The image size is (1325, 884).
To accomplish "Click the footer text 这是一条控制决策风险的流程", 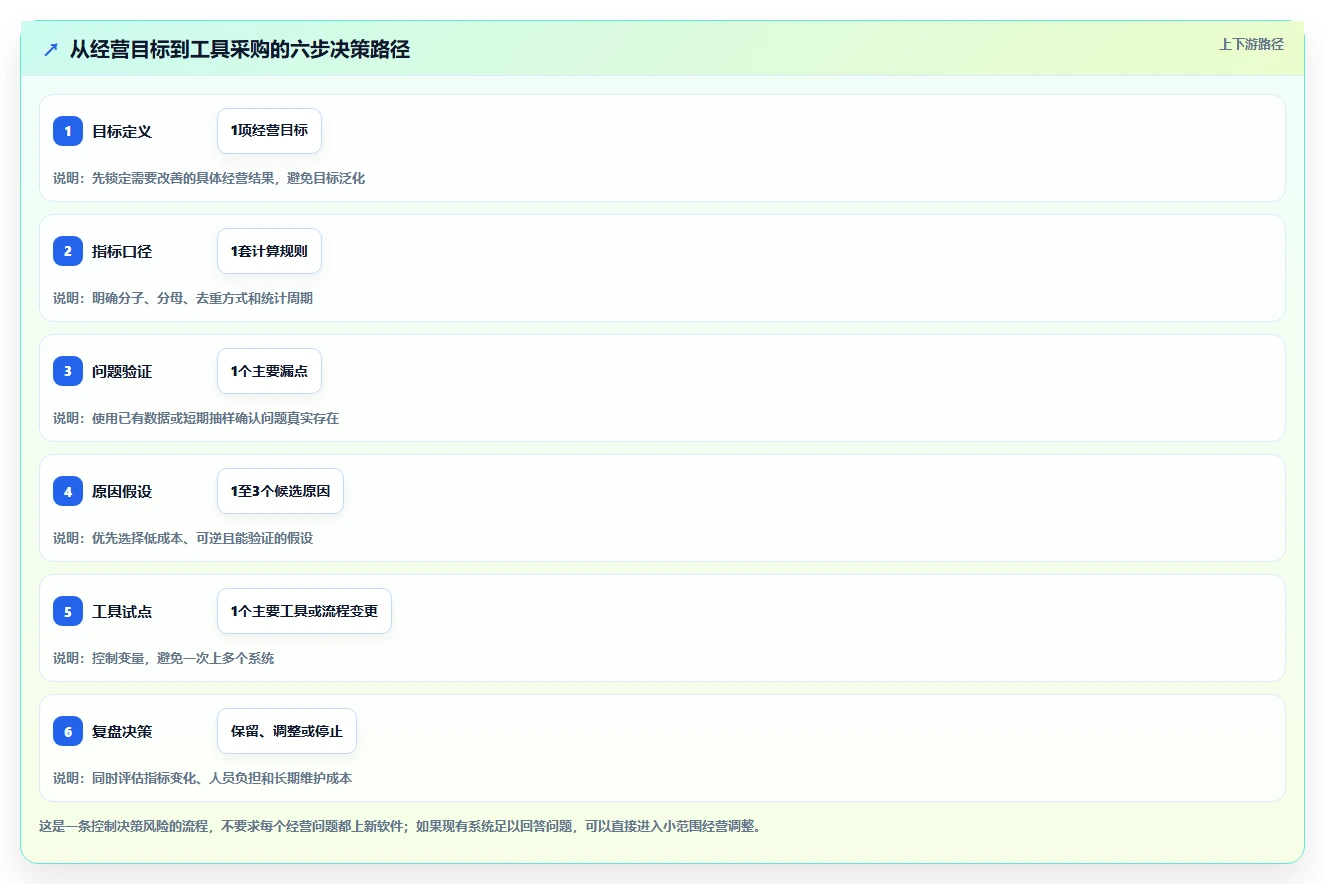I will [124, 826].
